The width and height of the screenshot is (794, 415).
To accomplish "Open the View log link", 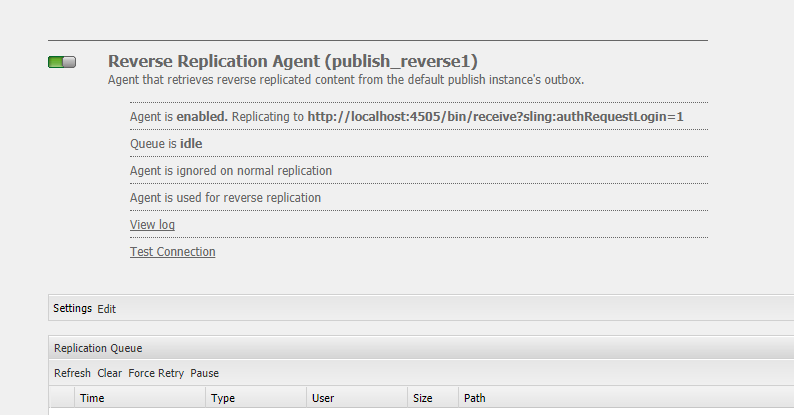I will coord(152,225).
